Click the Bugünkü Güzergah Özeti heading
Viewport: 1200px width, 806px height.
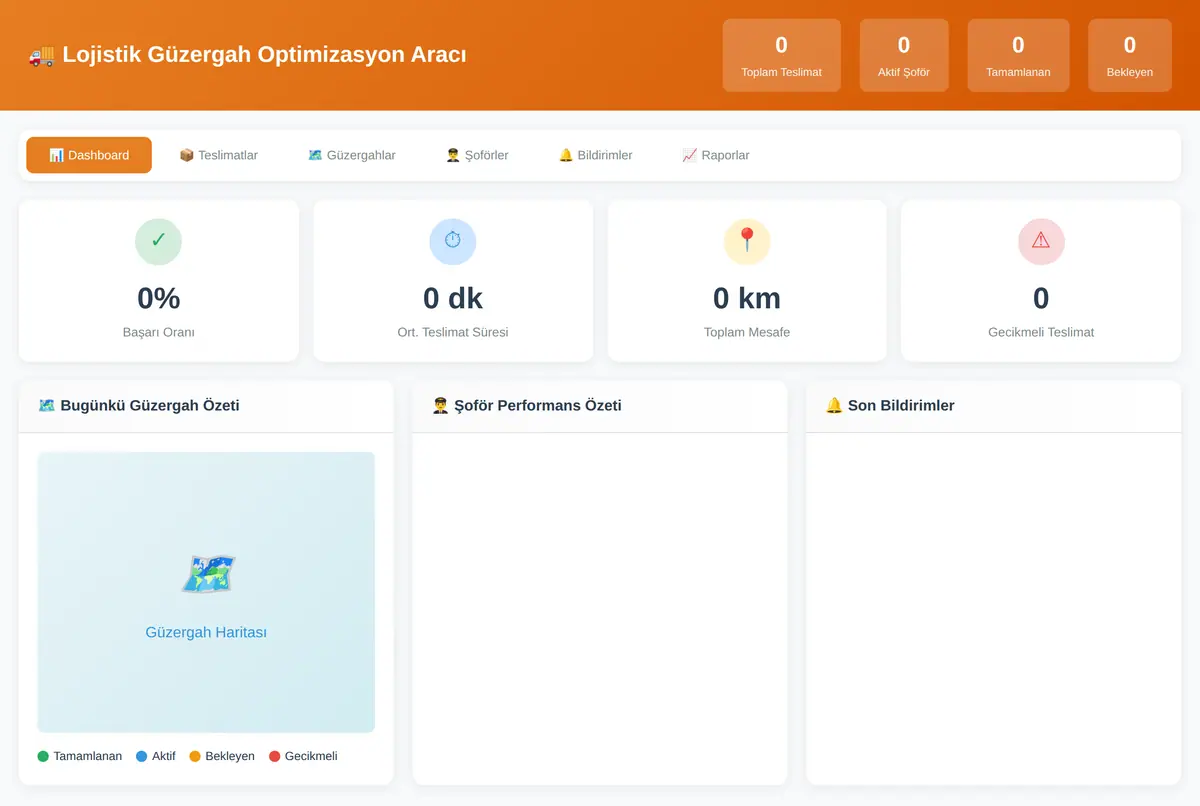(x=150, y=405)
